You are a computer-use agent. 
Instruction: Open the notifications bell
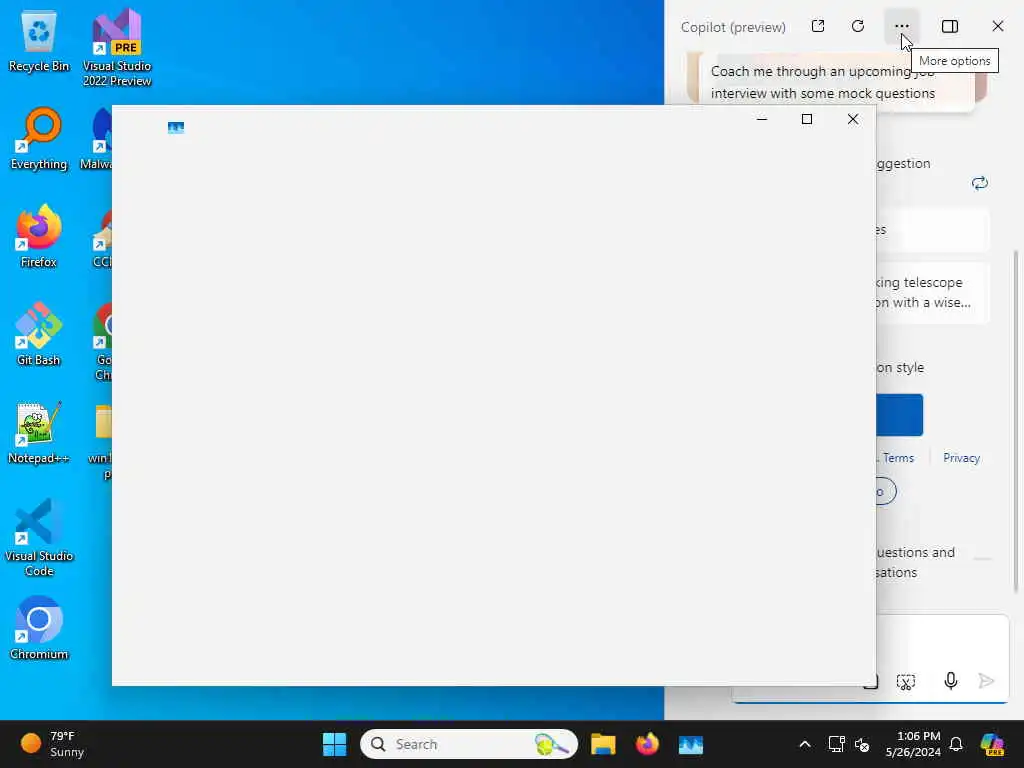click(956, 744)
